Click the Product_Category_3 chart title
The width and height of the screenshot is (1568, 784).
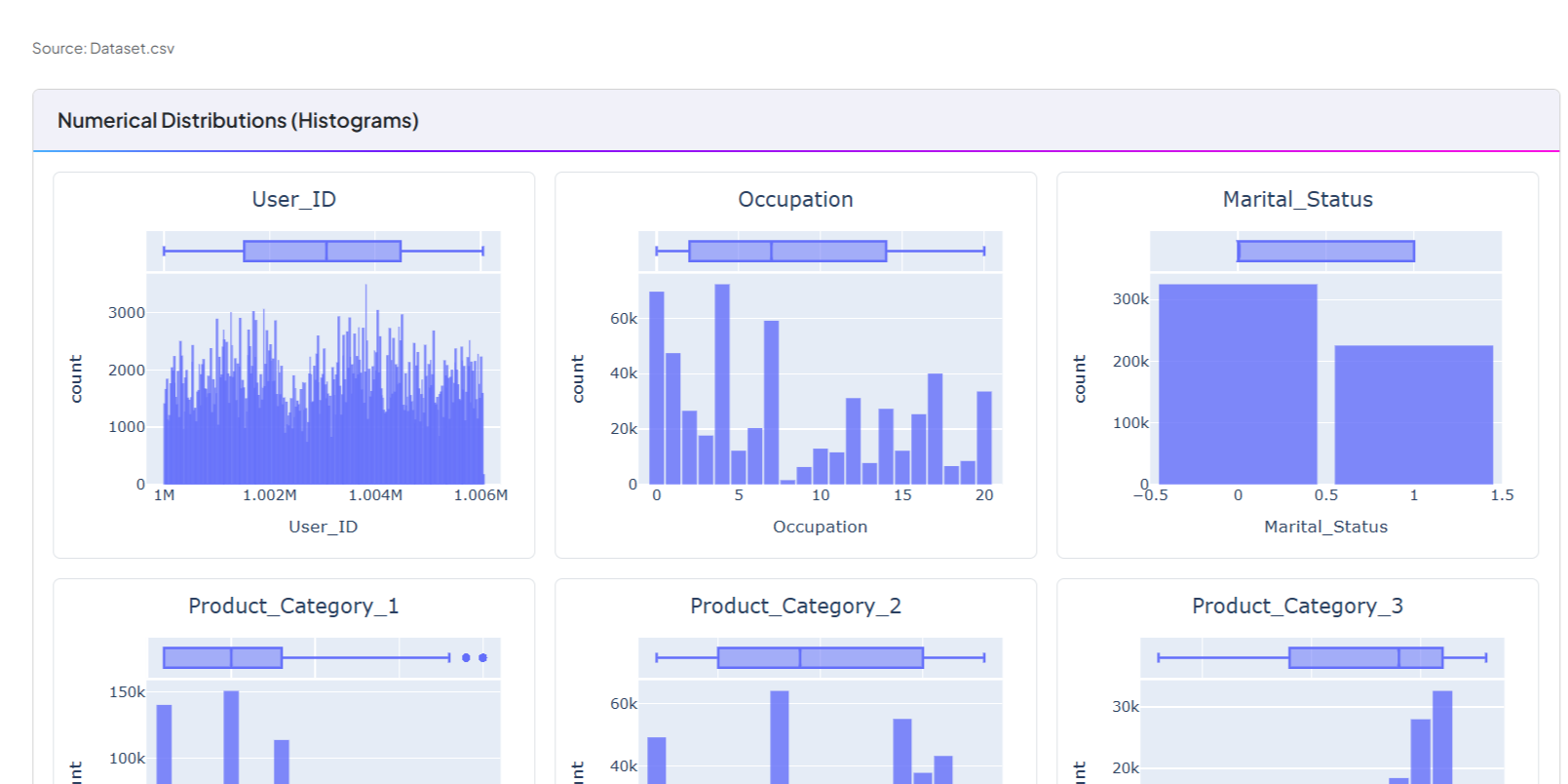pos(1297,606)
